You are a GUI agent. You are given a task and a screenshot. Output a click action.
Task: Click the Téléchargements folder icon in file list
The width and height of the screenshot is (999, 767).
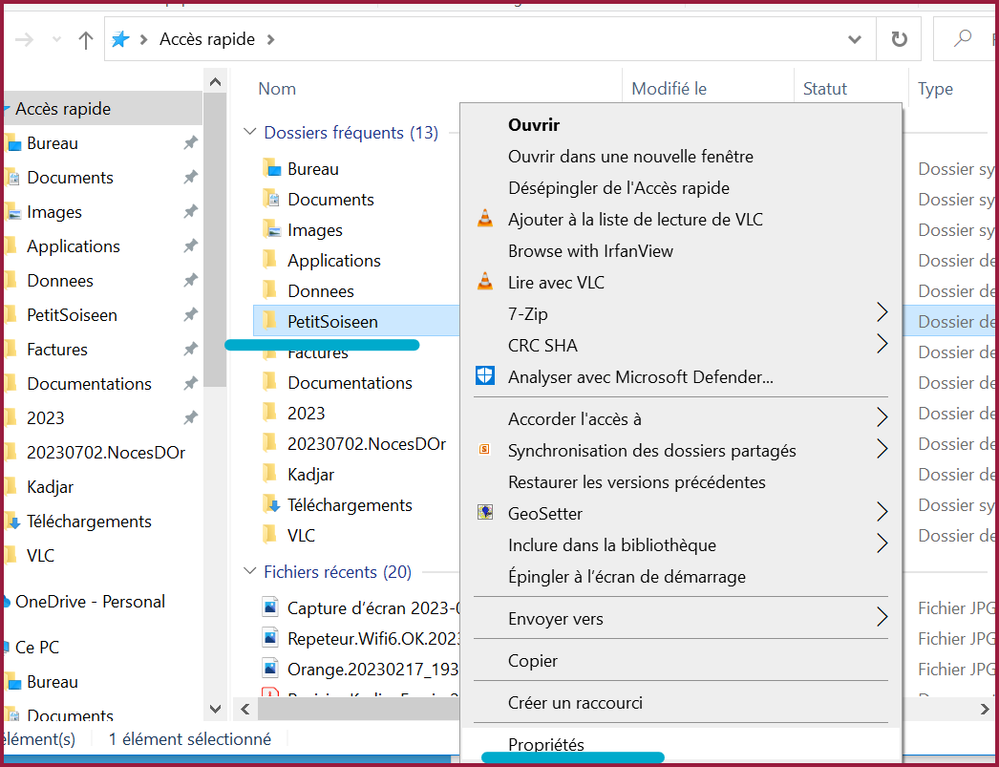(269, 505)
